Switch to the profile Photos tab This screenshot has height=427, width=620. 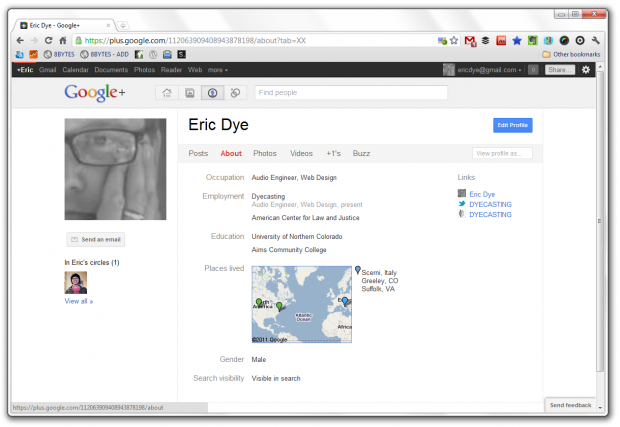pyautogui.click(x=265, y=153)
